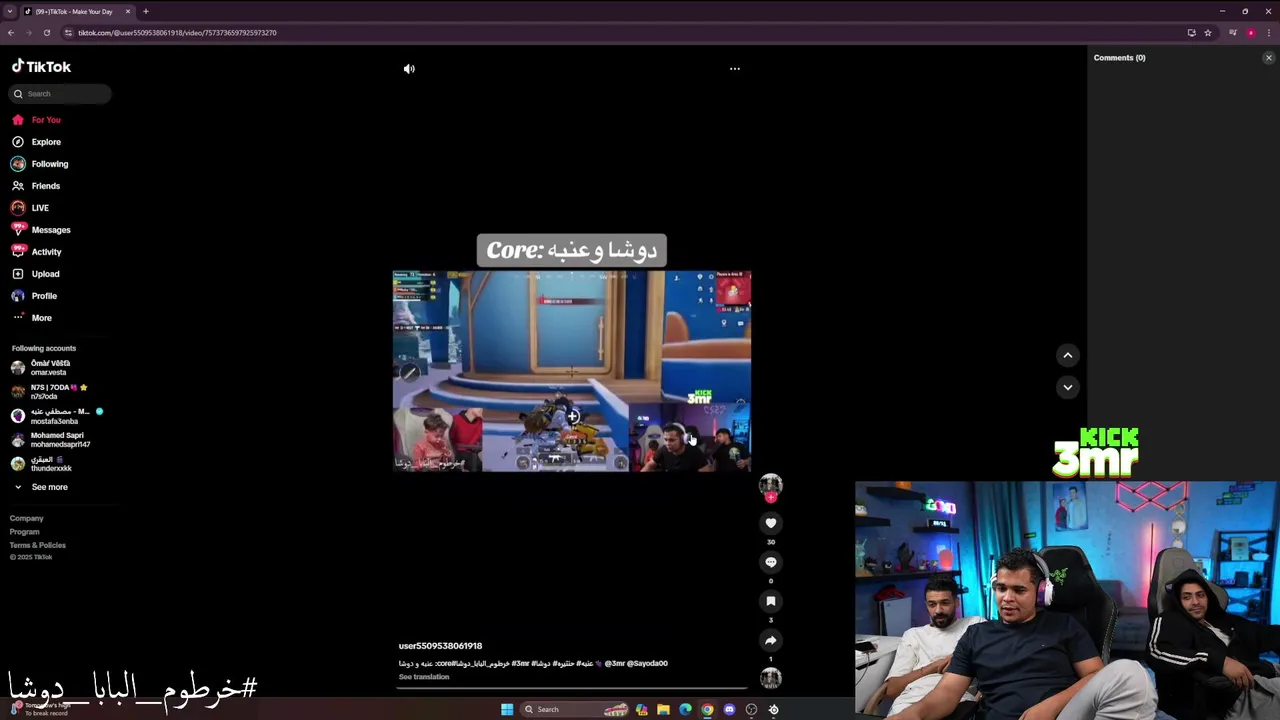Open Terms & Policies footer link
This screenshot has height=720, width=1280.
38,545
